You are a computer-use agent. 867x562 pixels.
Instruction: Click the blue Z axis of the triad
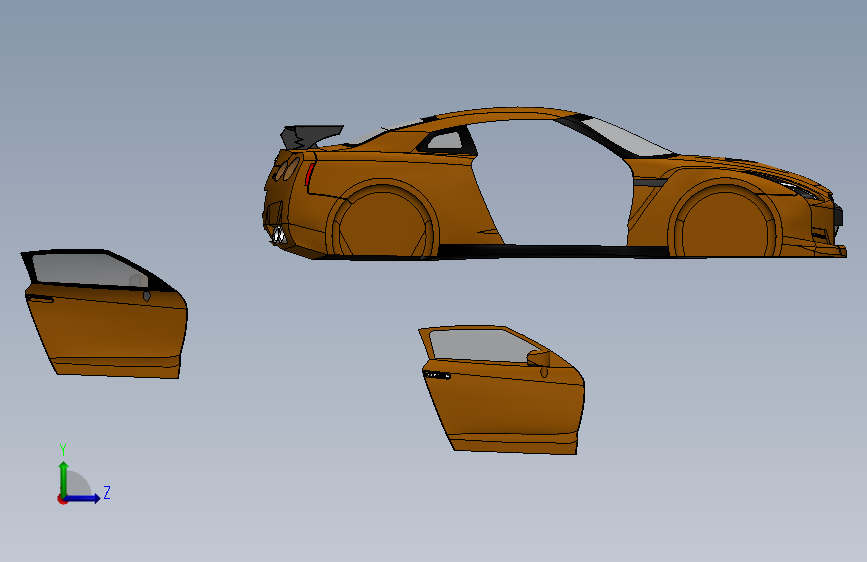pyautogui.click(x=83, y=498)
